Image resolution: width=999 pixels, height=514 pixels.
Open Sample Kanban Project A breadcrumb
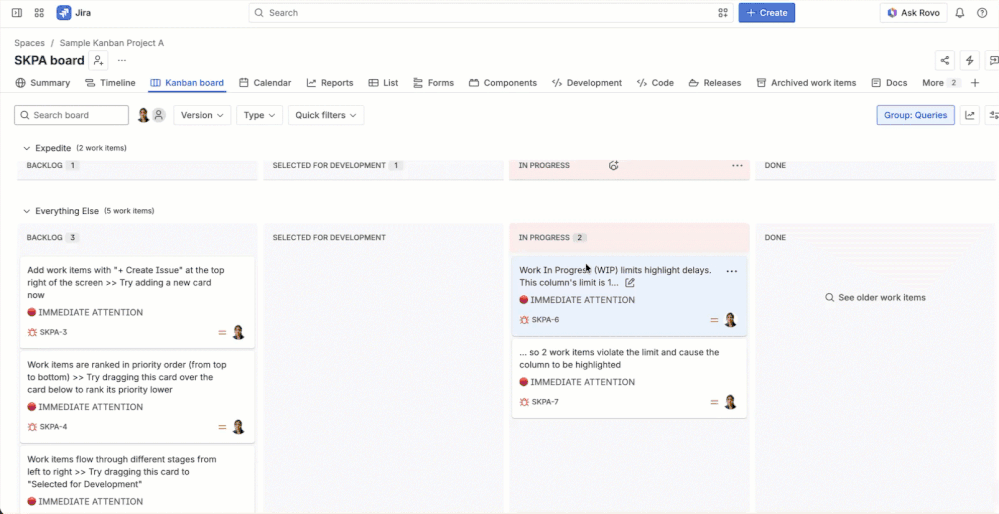pos(111,43)
